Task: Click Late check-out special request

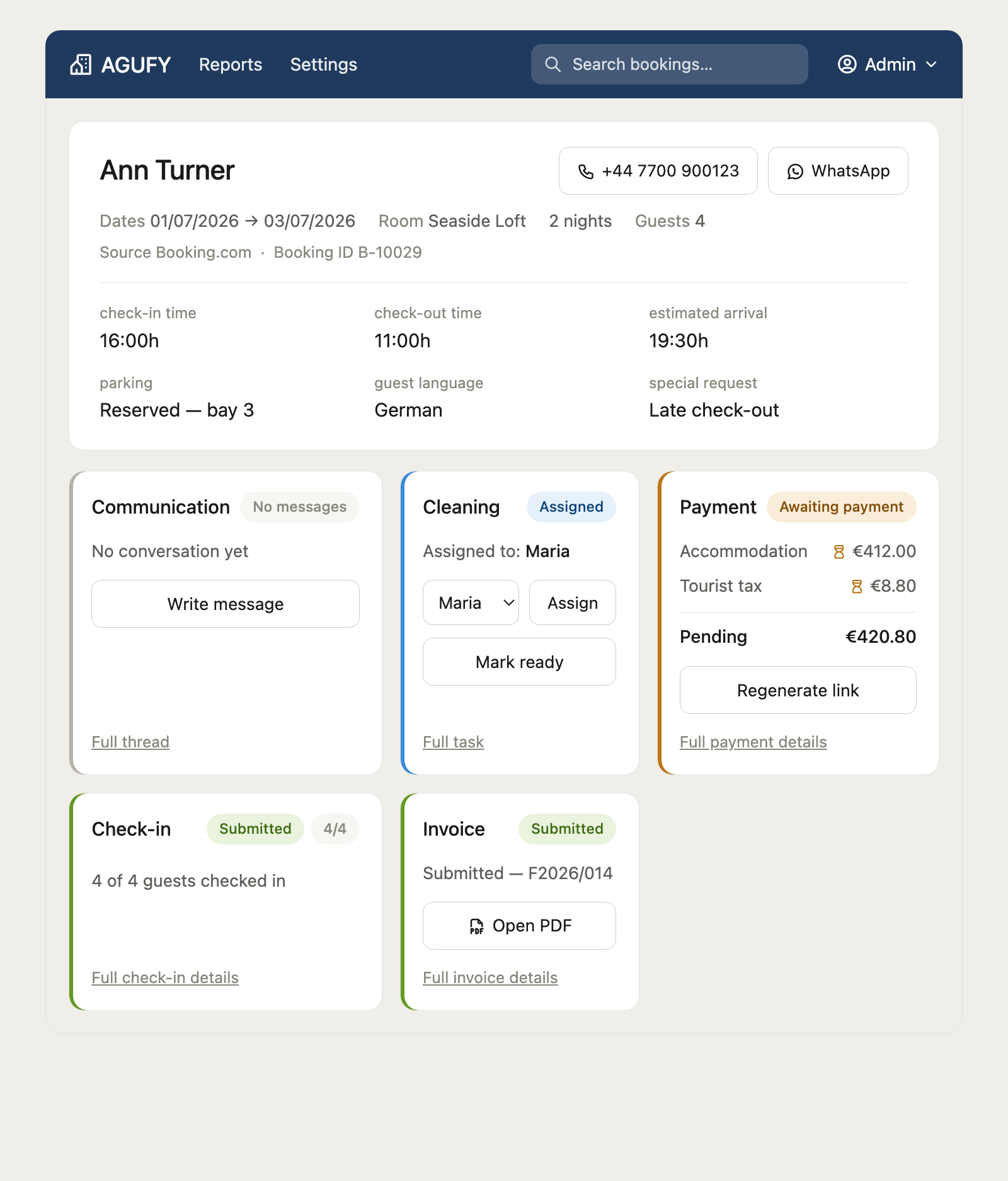Action: (714, 410)
